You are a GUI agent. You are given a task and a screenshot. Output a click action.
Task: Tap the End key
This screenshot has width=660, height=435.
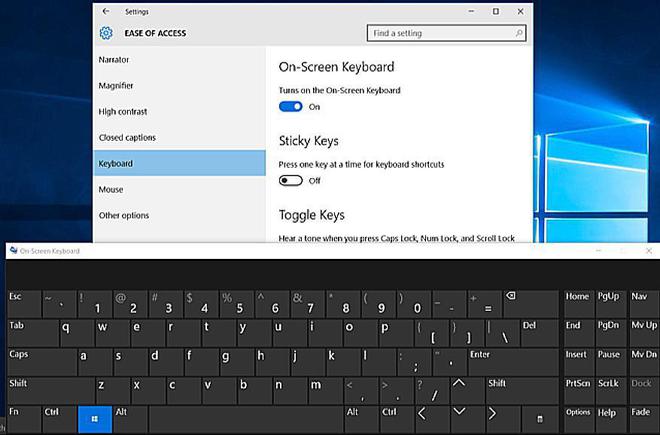pos(579,333)
